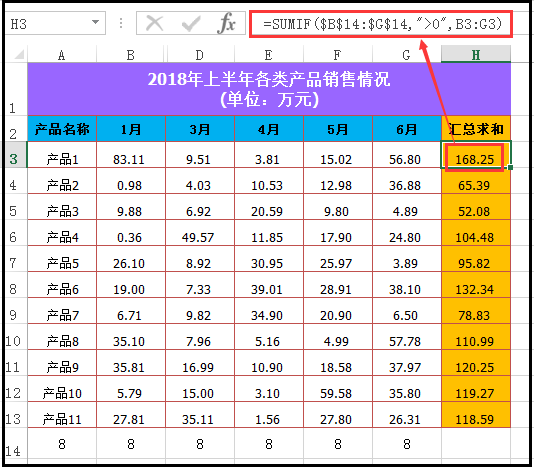Select cell 产品11
The width and height of the screenshot is (534, 467).
tap(62, 415)
